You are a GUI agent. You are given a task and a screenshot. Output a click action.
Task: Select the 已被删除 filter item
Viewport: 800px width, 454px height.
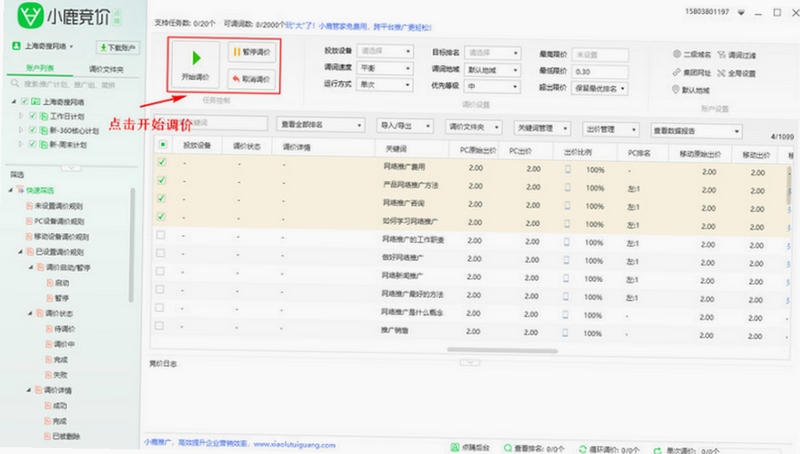[x=62, y=436]
